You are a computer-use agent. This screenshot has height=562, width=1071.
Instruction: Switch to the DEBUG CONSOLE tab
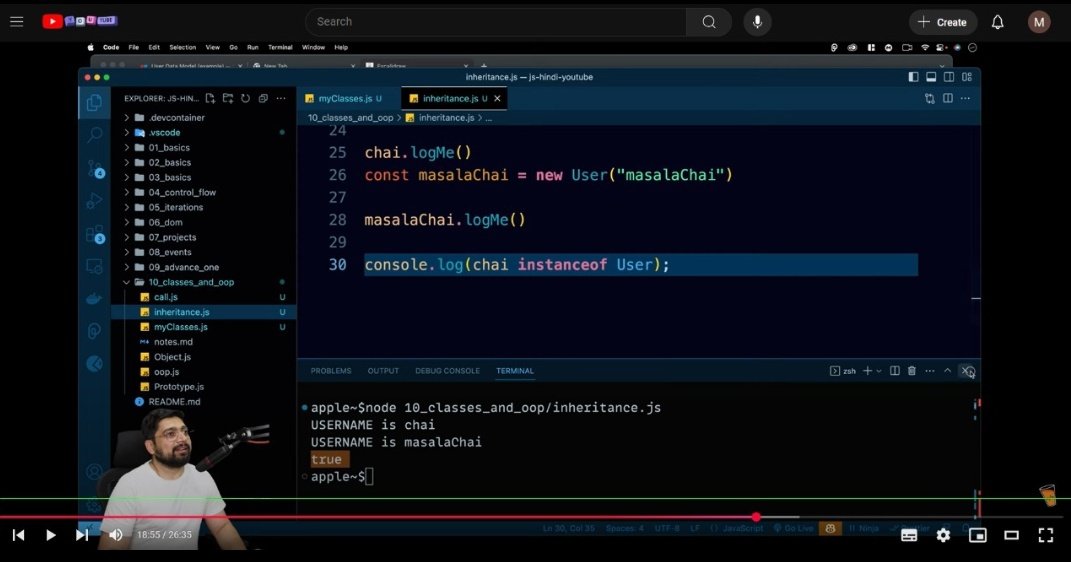447,371
